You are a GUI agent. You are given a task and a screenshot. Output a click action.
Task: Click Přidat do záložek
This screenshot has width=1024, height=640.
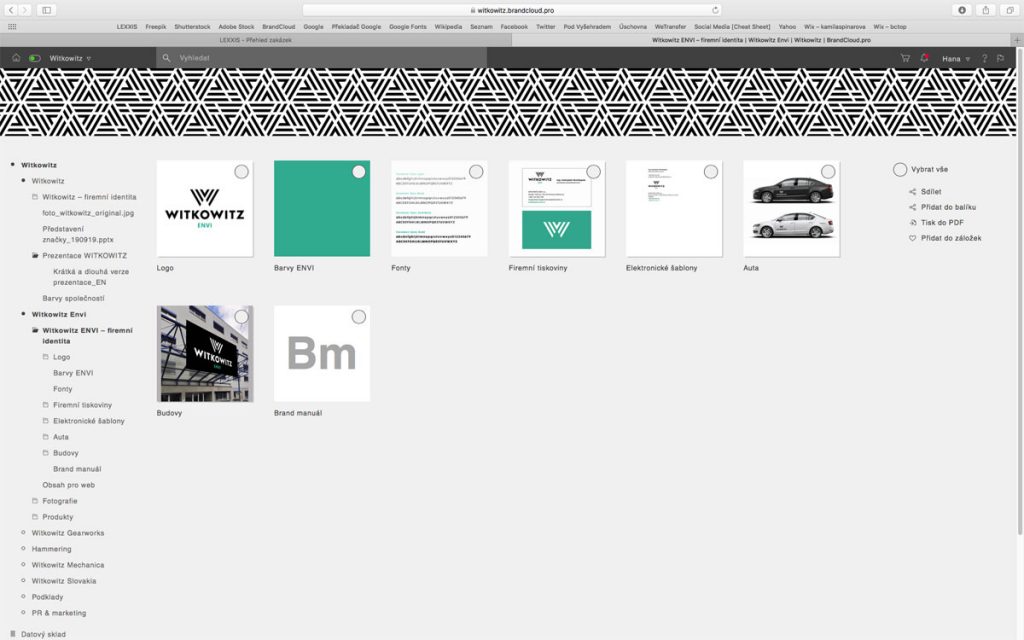pyautogui.click(x=951, y=238)
